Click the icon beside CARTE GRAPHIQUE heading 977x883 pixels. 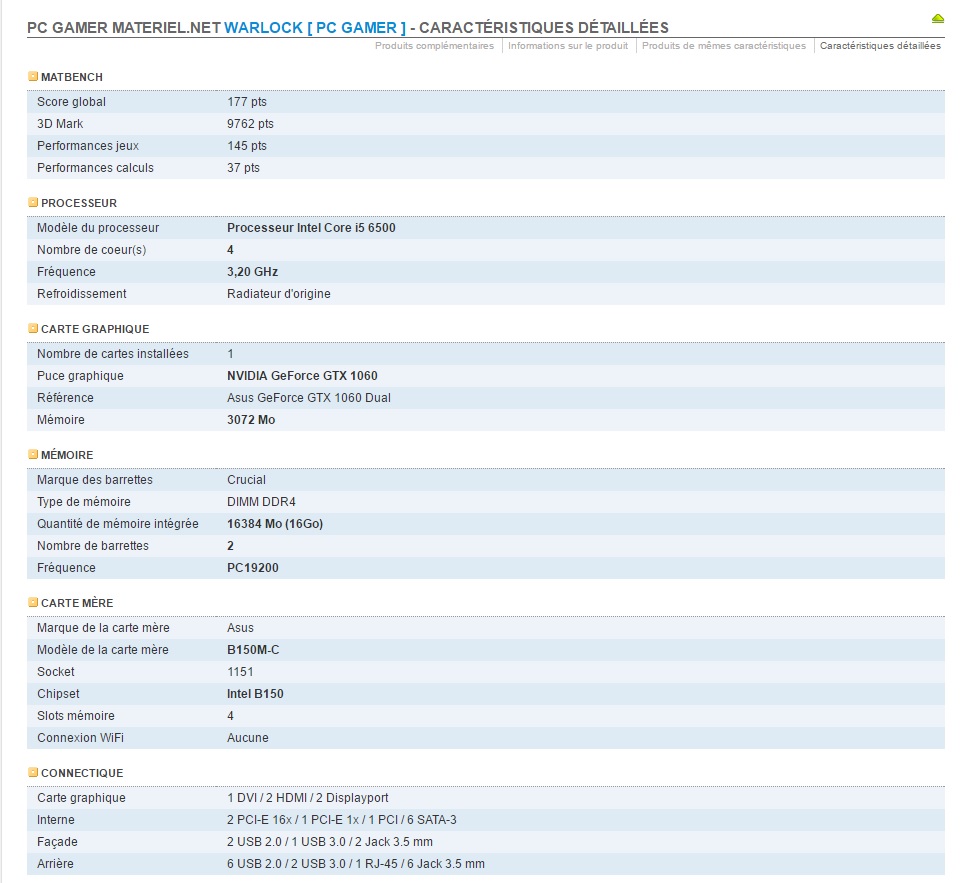click(x=33, y=329)
